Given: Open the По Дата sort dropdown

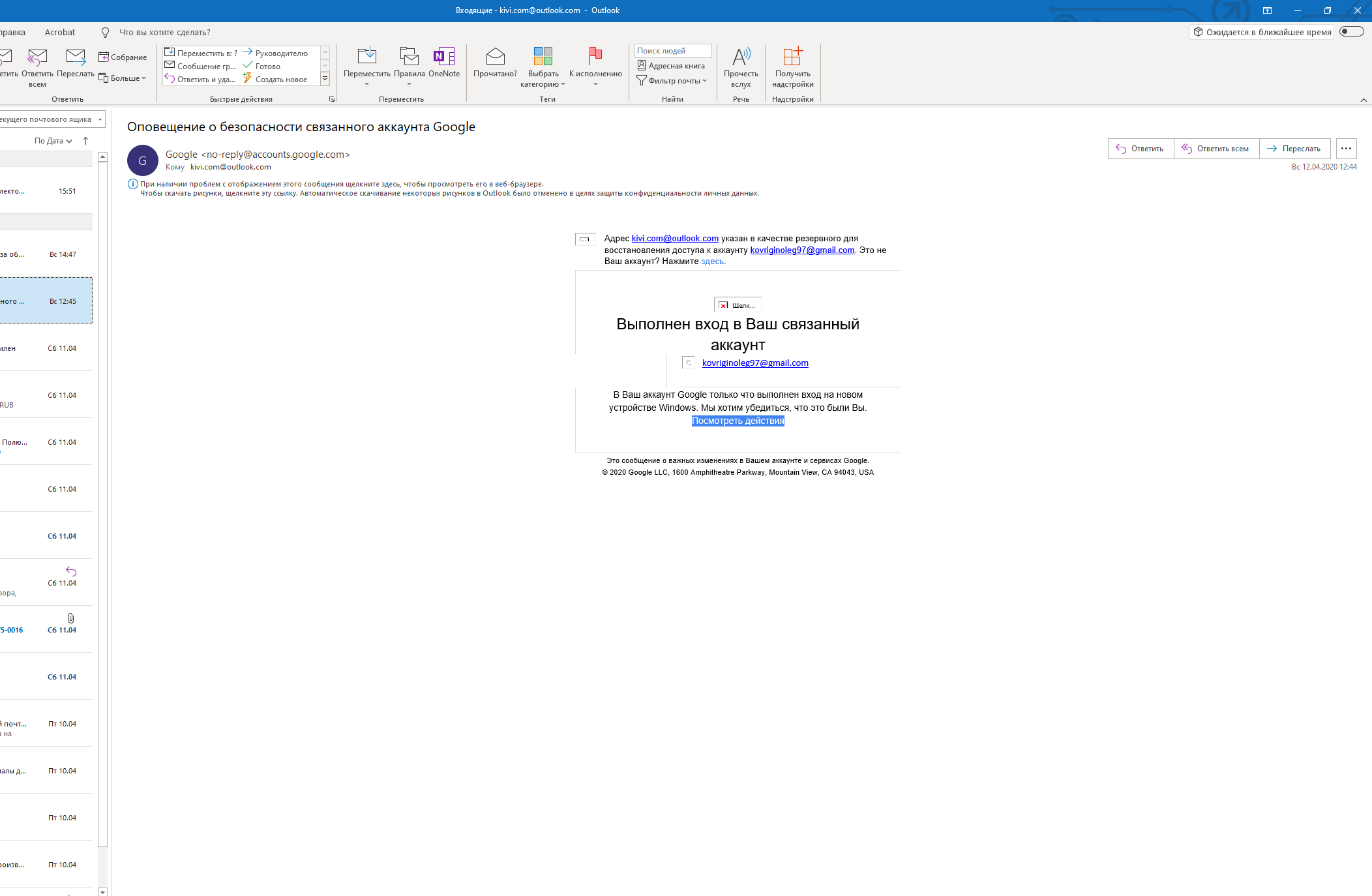Looking at the screenshot, I should click(53, 141).
